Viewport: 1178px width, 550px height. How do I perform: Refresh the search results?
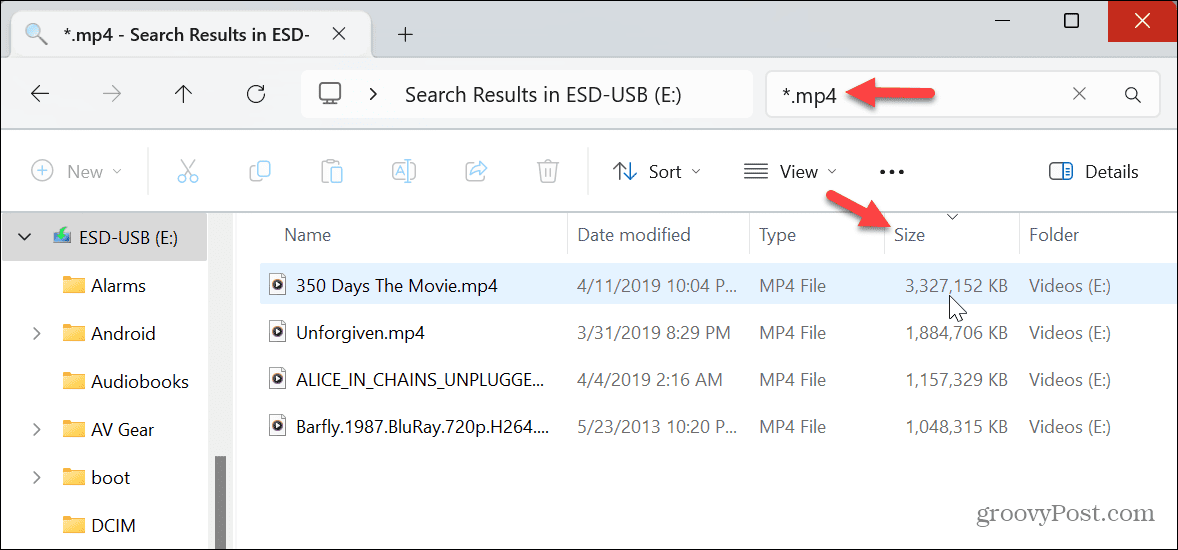(x=256, y=95)
